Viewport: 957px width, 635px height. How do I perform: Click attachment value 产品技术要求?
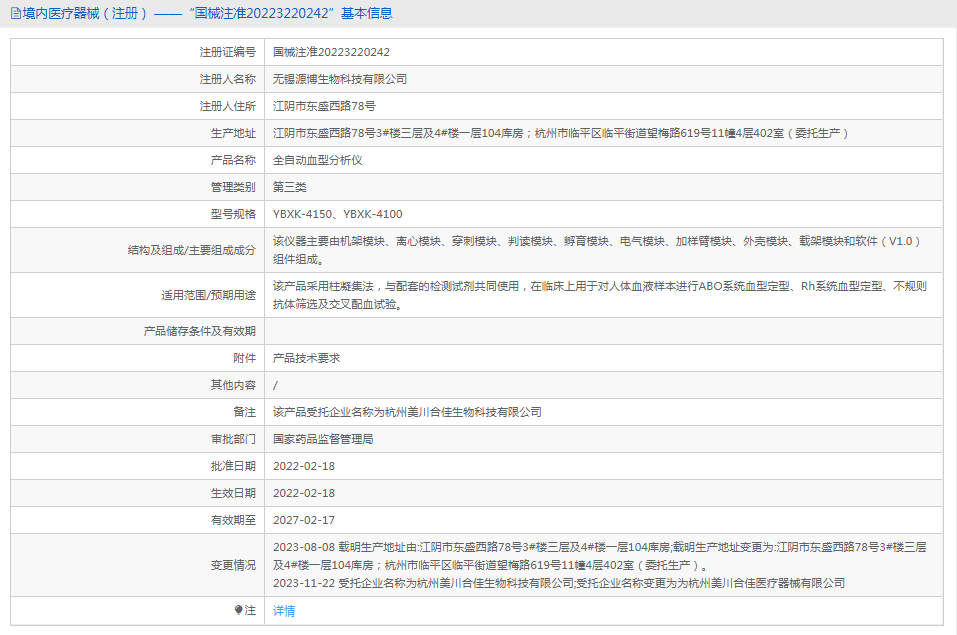[306, 358]
